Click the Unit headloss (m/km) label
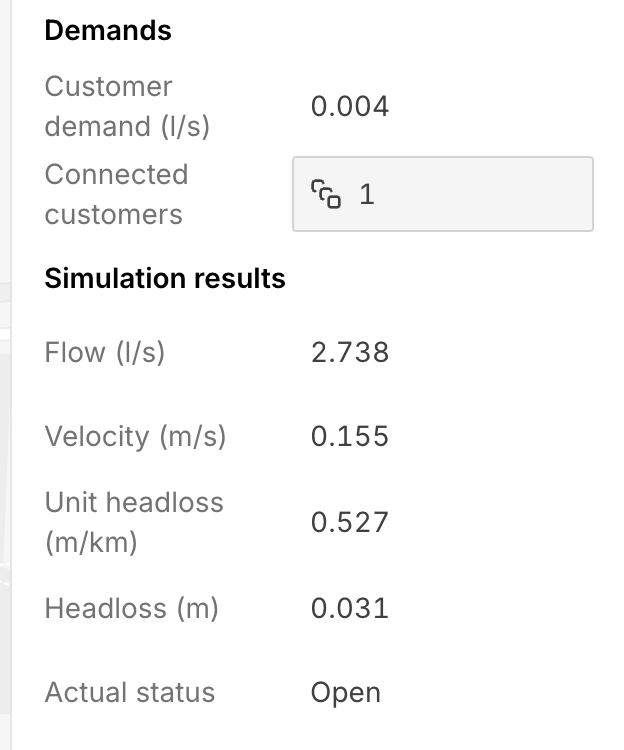 pos(134,522)
